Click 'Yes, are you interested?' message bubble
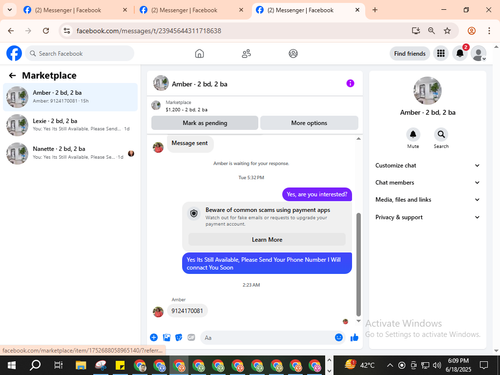Screen dimensions: 500x375 click(x=317, y=194)
